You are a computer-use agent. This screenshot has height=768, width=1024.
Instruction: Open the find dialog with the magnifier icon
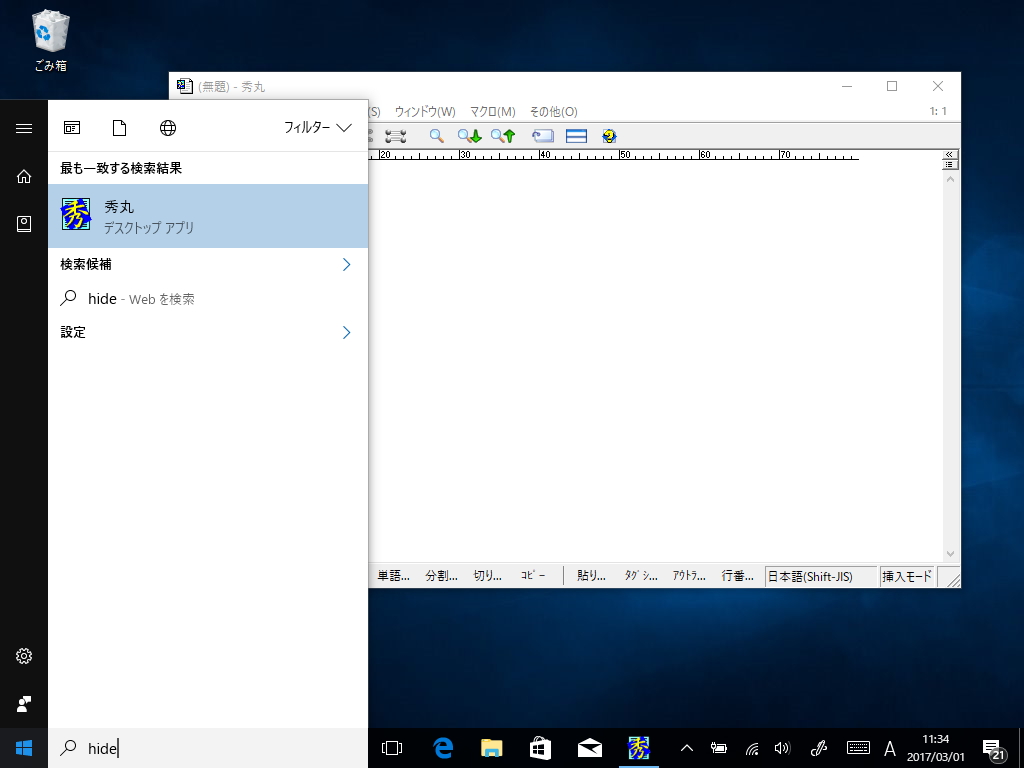coord(435,136)
